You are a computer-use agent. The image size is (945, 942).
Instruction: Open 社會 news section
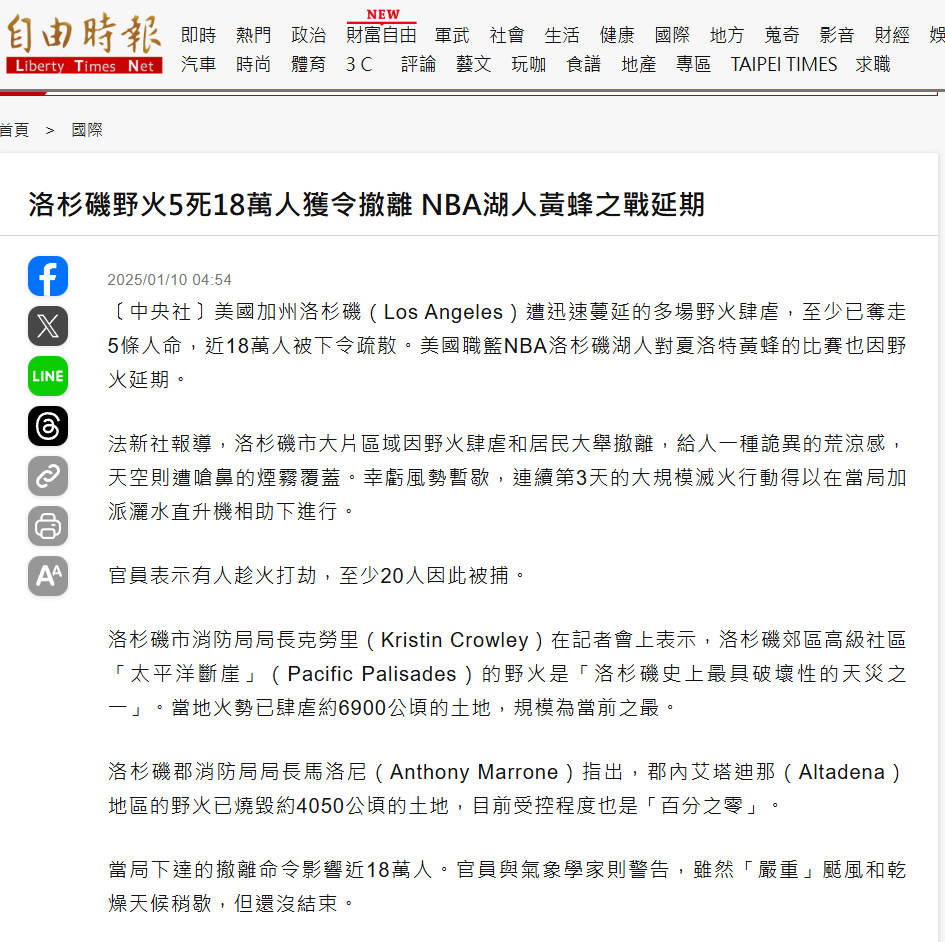(x=507, y=35)
